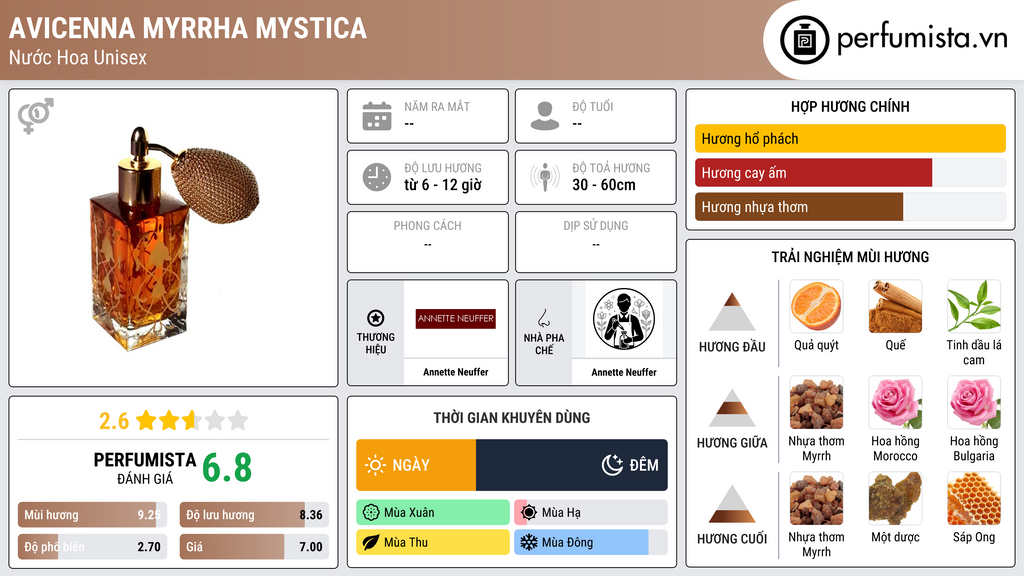This screenshot has height=576, width=1024.
Task: Select the Đêm nighttime segment
Action: pos(572,465)
